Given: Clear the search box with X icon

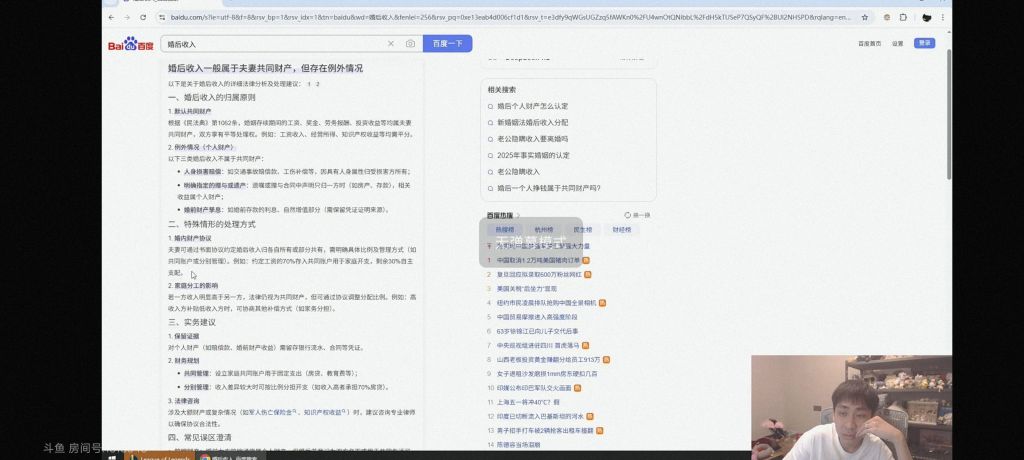Looking at the screenshot, I should [391, 44].
